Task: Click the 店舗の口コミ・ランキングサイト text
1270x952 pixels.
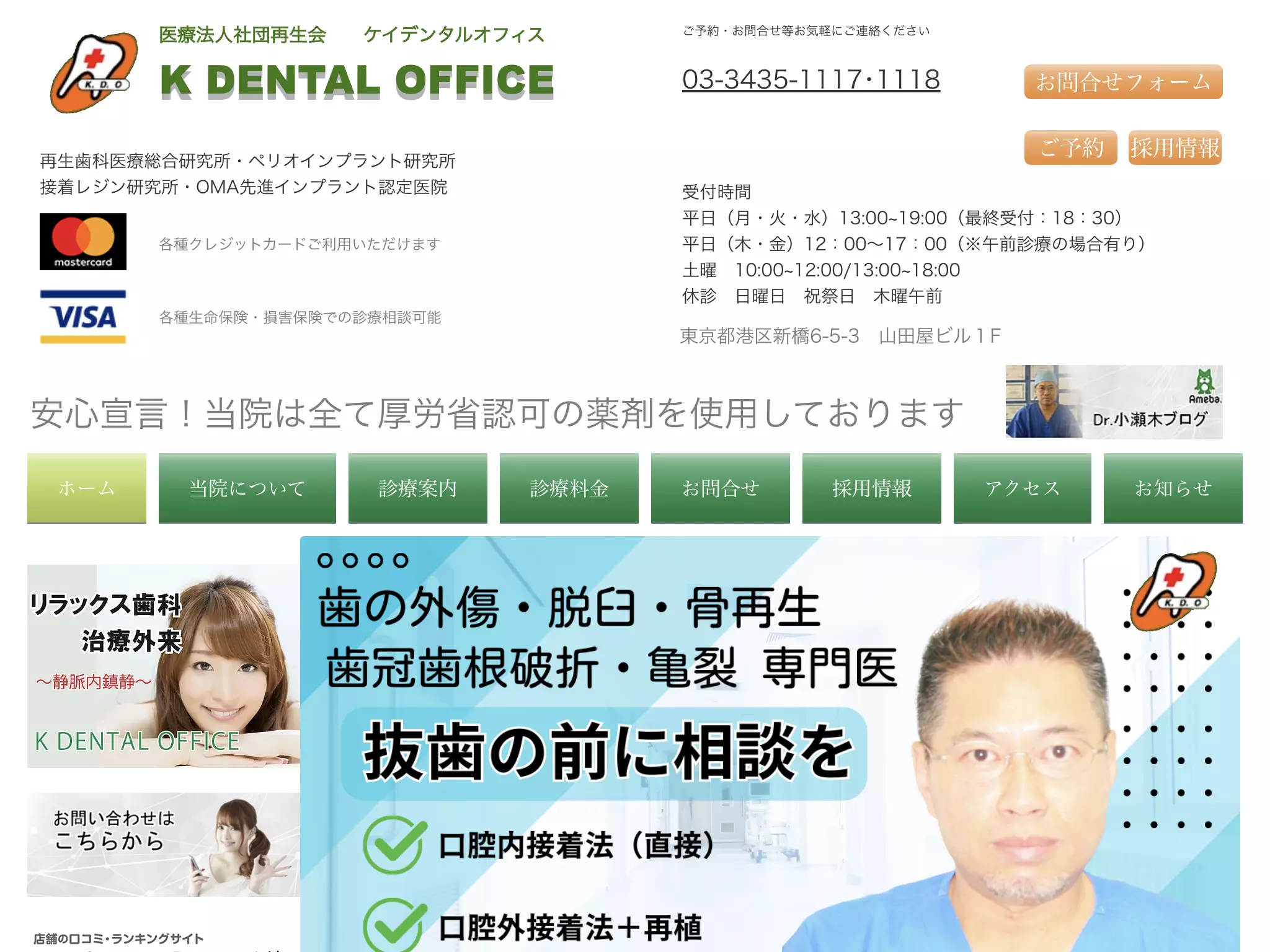Action: (x=118, y=938)
